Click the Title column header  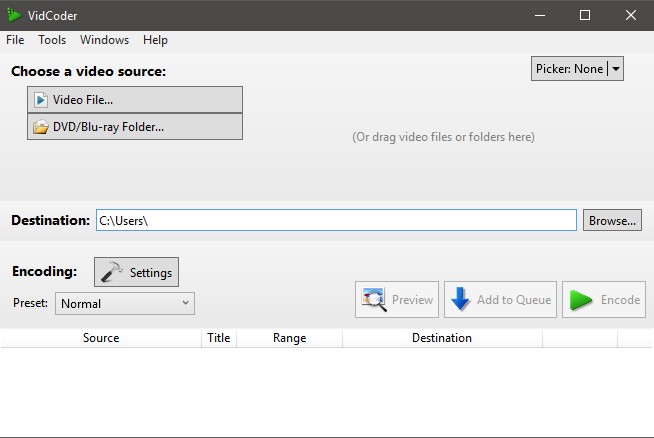pyautogui.click(x=219, y=338)
